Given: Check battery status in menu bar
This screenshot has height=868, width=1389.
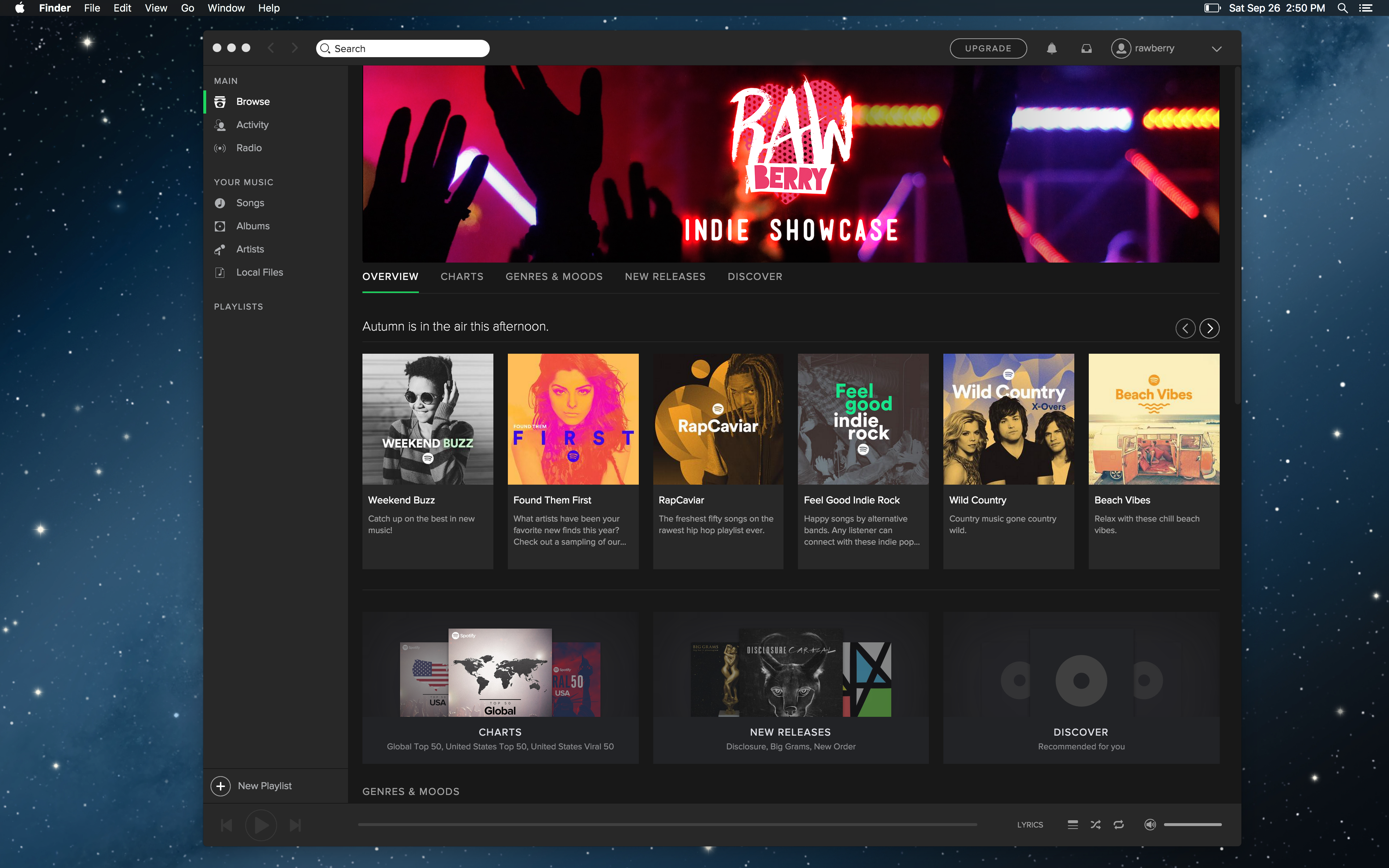Looking at the screenshot, I should click(x=1212, y=8).
